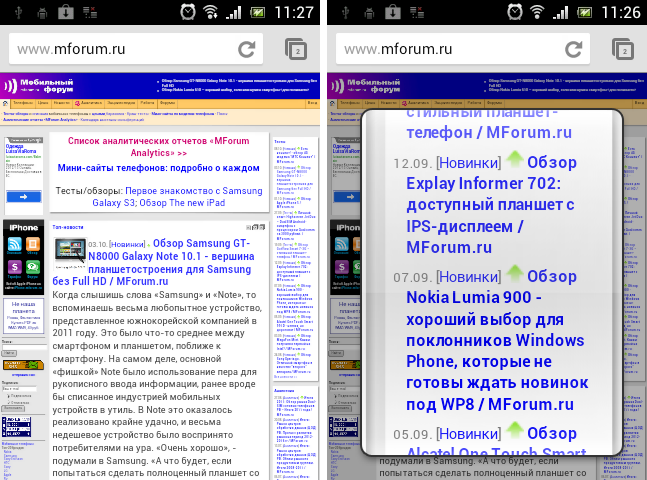Viewport: 647px width, 480px height.
Task: Tap the Мобильный форум logo on the left screen
Action: (38, 85)
